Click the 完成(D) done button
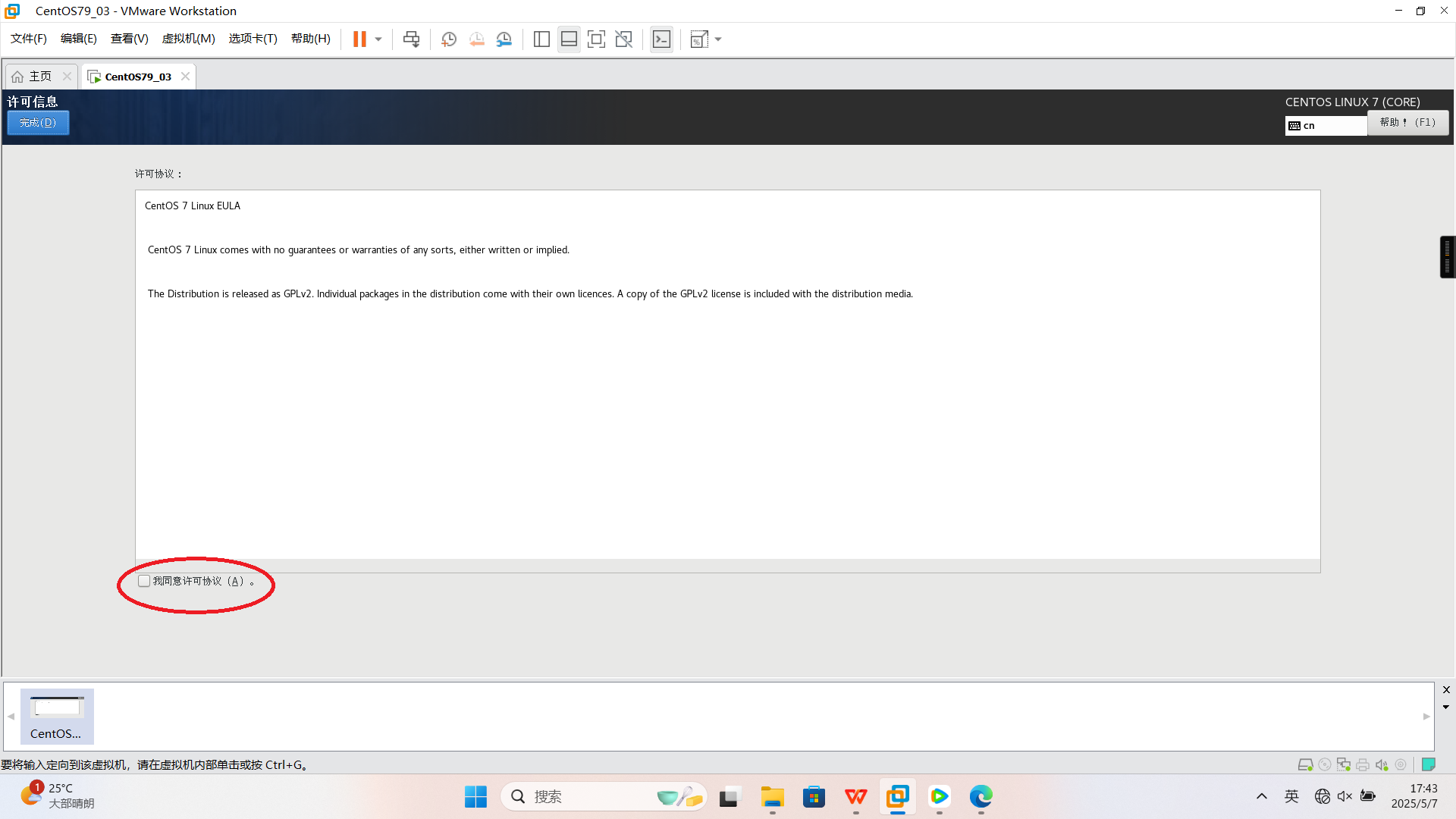Screen dimensions: 1456x819 point(38,123)
